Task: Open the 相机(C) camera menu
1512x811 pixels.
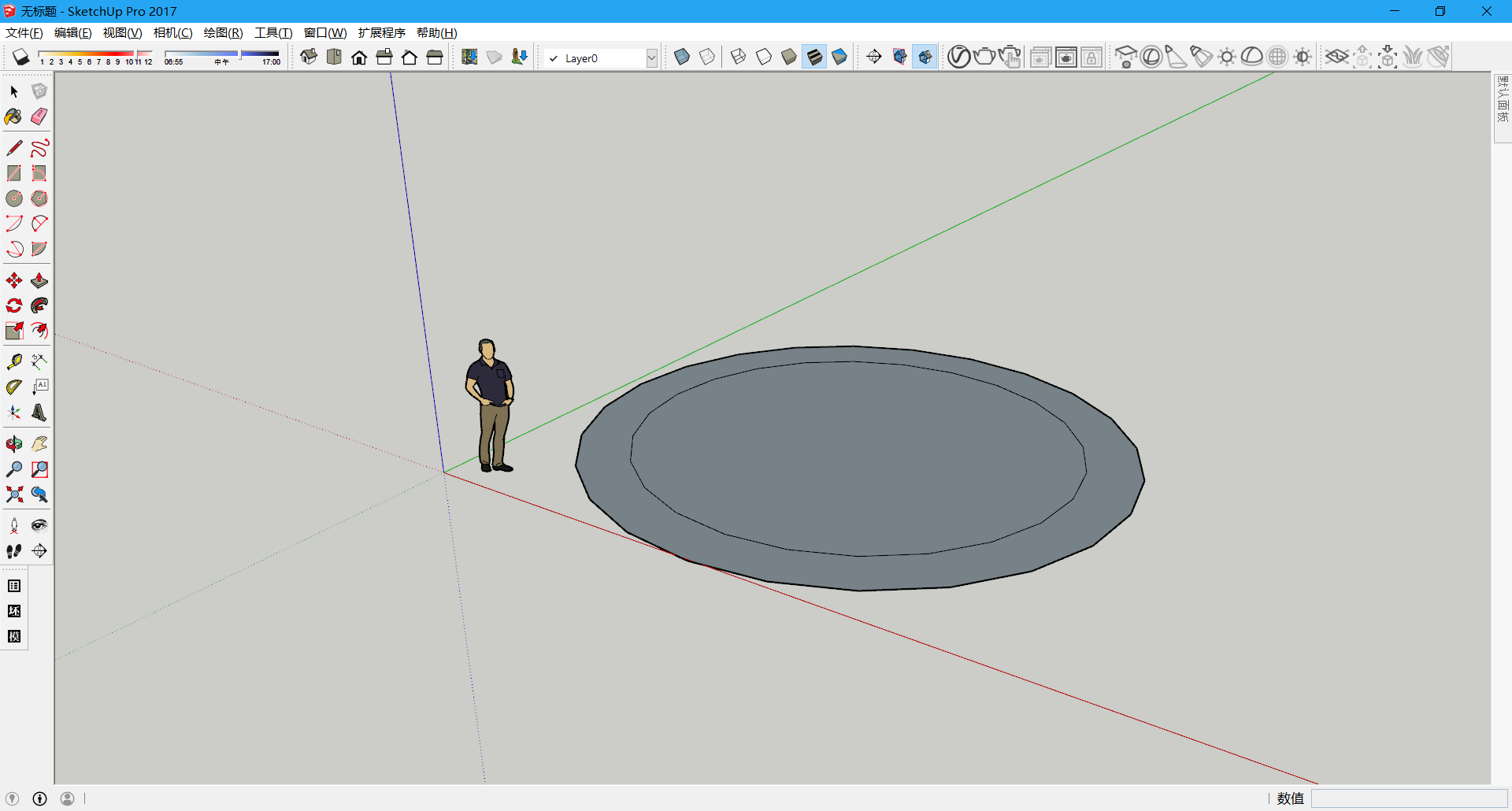Action: [x=172, y=32]
